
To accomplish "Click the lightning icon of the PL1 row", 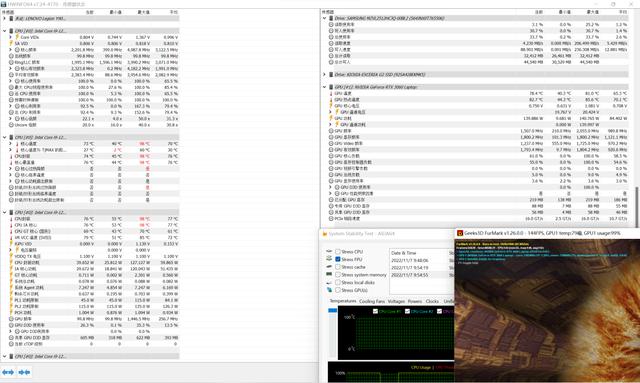I will [x=11, y=300].
